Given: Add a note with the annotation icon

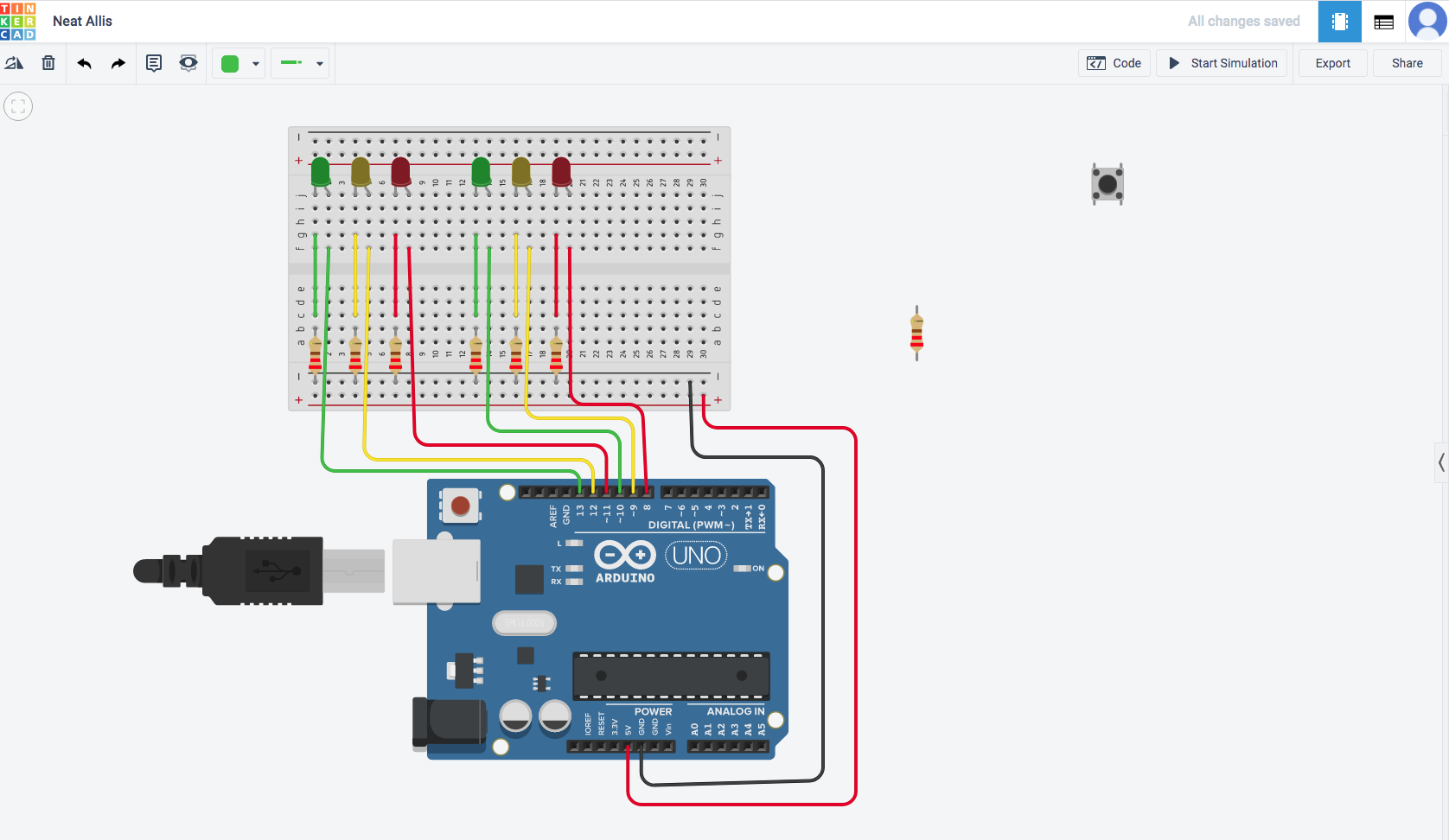Looking at the screenshot, I should (154, 62).
